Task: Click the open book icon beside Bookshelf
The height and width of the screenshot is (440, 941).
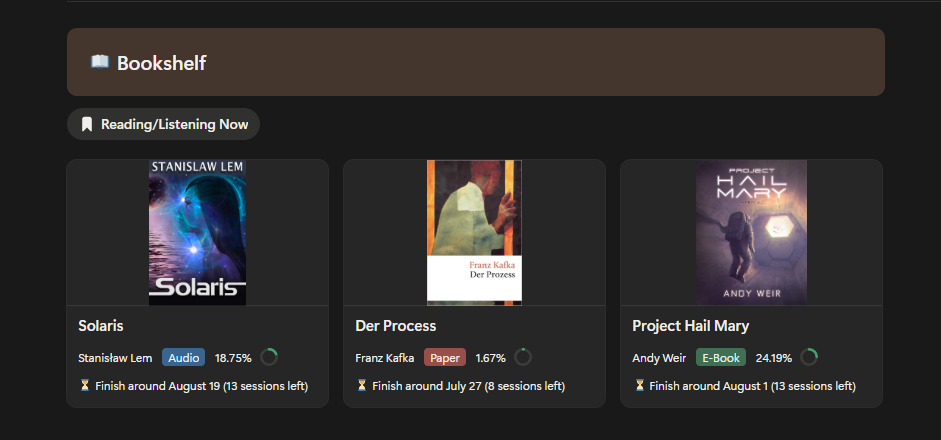Action: [x=100, y=62]
